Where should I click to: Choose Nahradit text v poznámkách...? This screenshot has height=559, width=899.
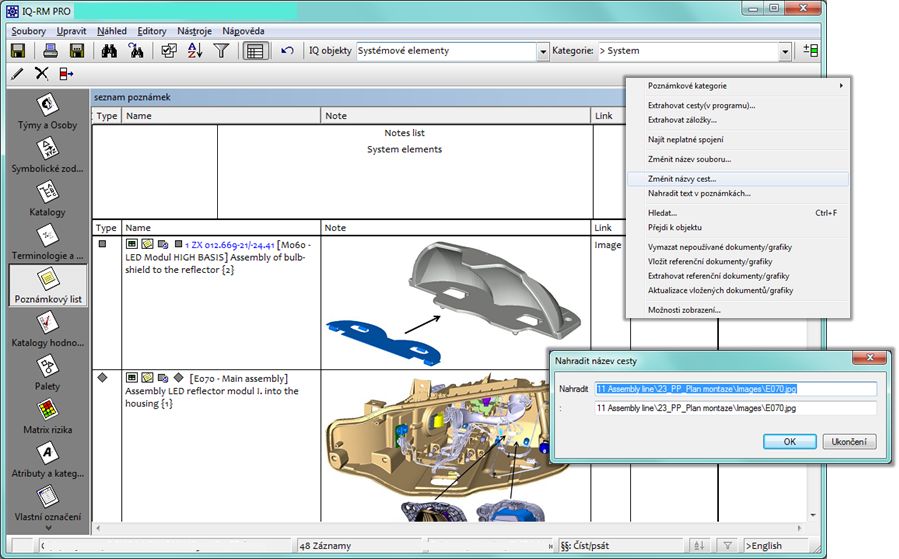737,193
